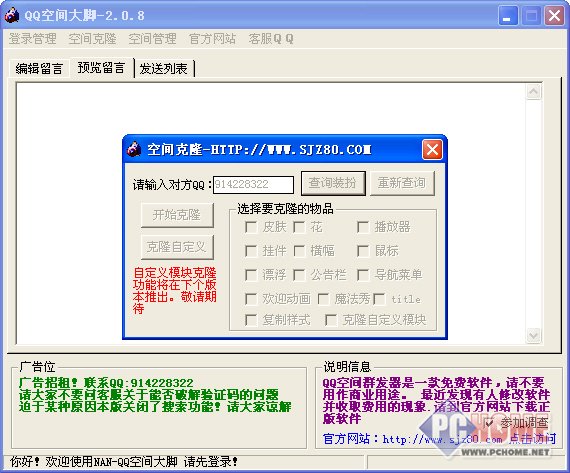Toggle the title checkbox
This screenshot has height=473, width=570.
pos(379,299)
